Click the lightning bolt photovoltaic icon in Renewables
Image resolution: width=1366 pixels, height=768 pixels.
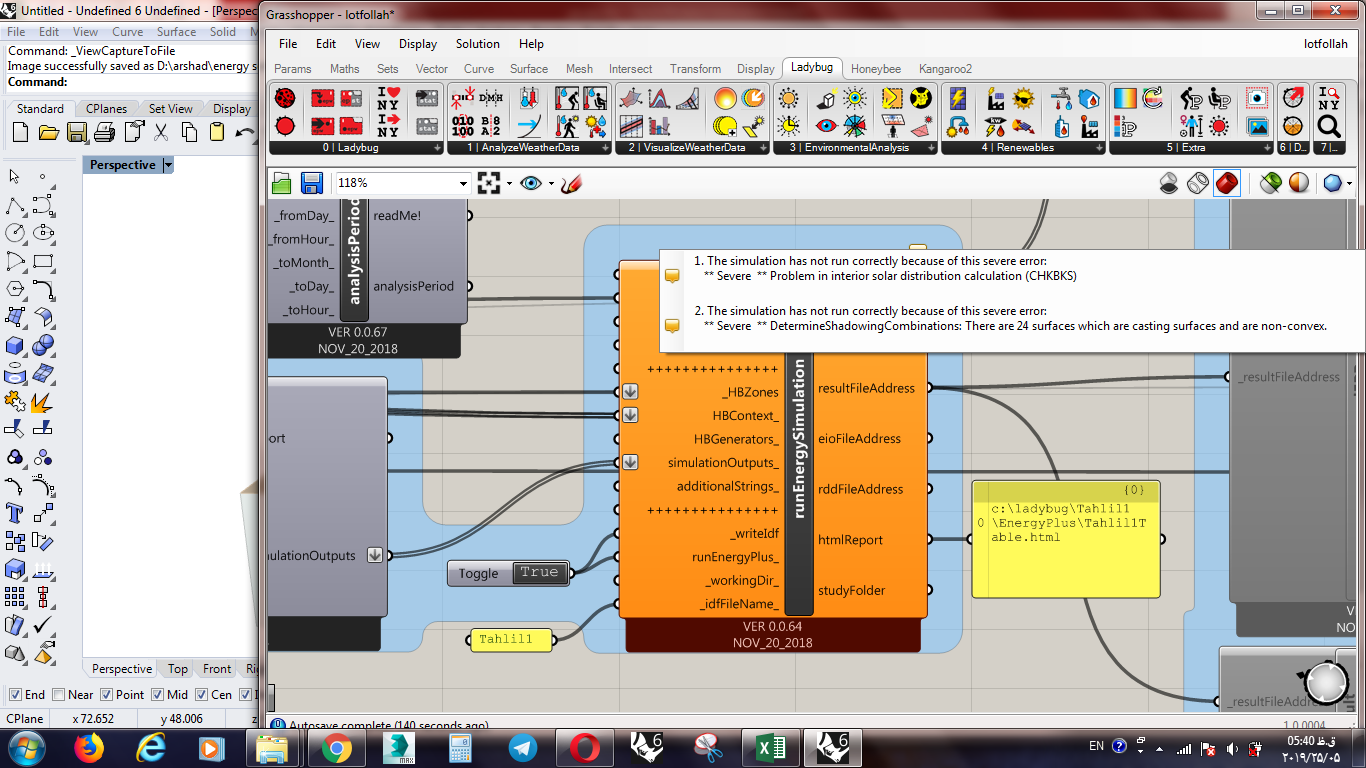[x=958, y=99]
